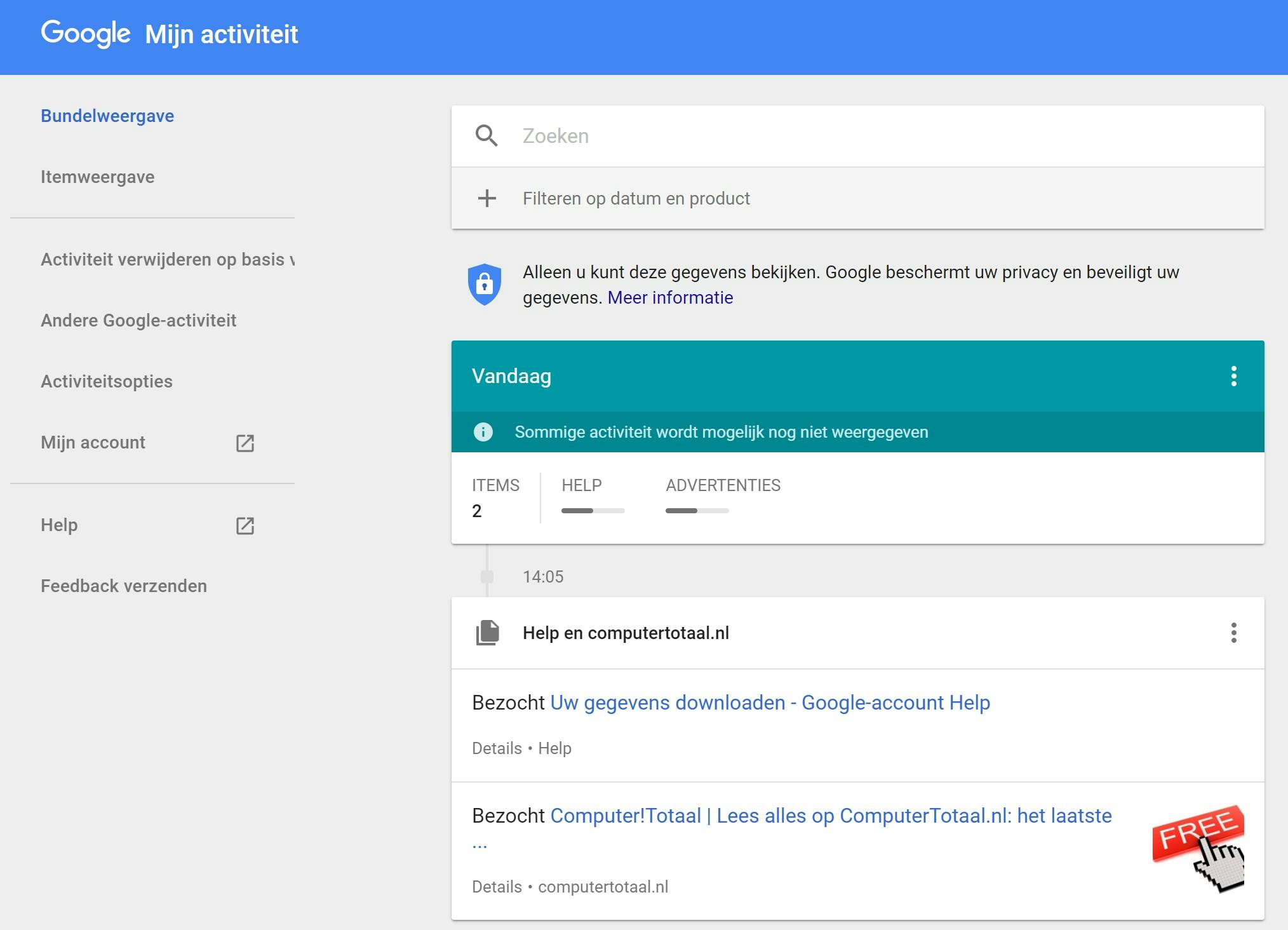The image size is (1288, 930).
Task: Expand Filteren op datum en product
Action: tap(636, 198)
